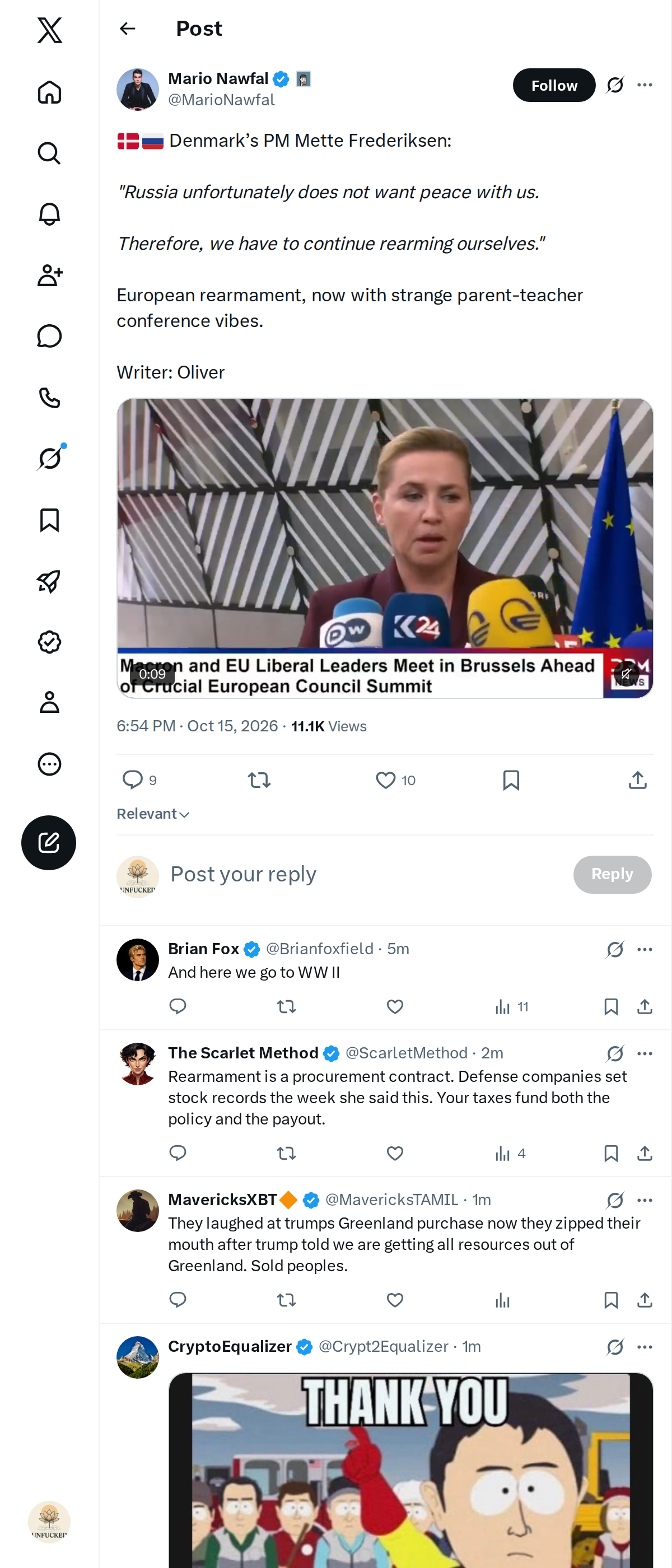The width and height of the screenshot is (672, 1568).
Task: Open the Home feed from sidebar
Action: (x=49, y=92)
